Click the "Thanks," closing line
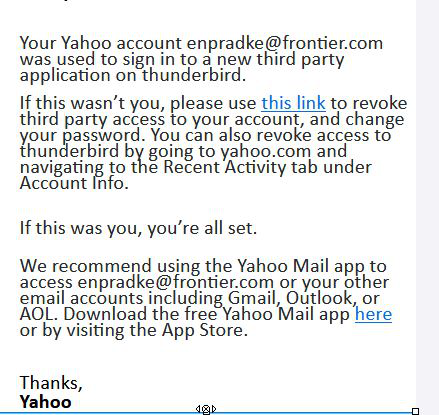 (51, 383)
